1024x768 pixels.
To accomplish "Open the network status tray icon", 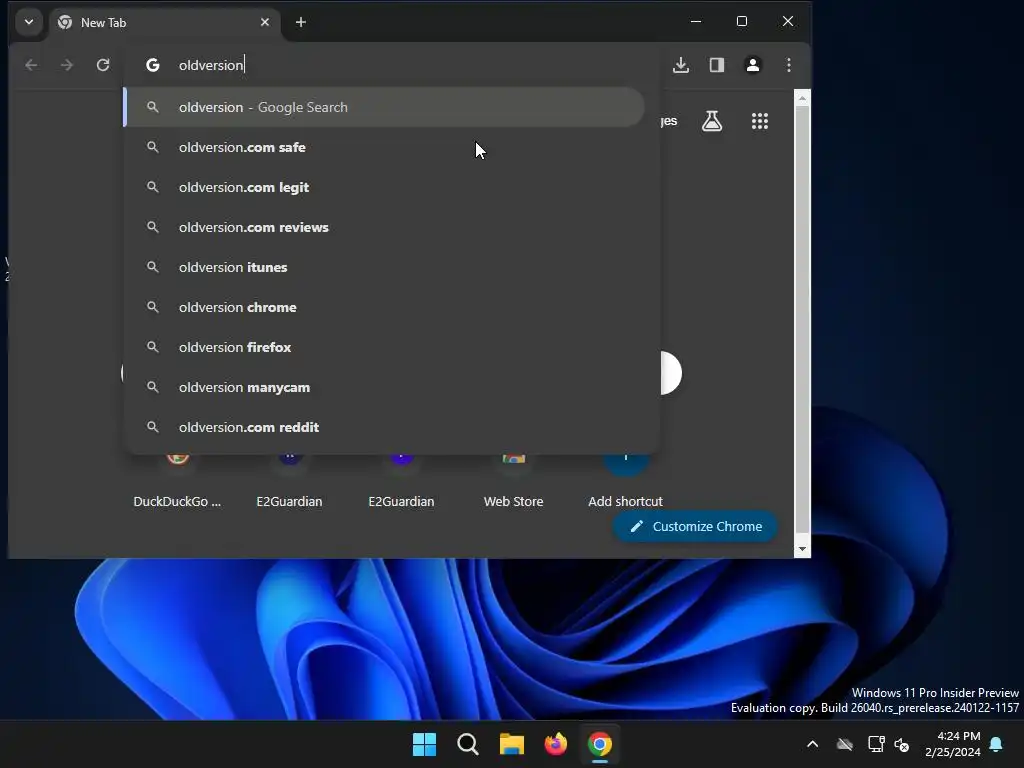I will tap(876, 744).
